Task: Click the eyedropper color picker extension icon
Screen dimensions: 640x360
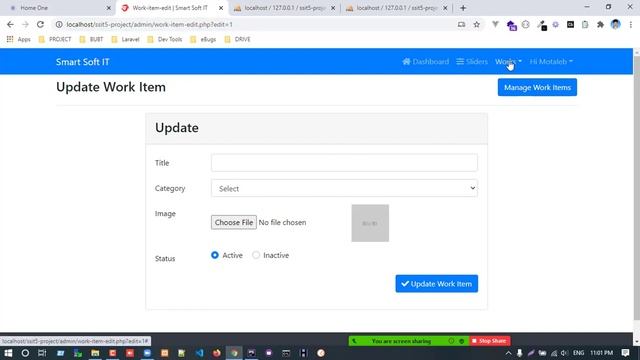Action: coord(542,25)
